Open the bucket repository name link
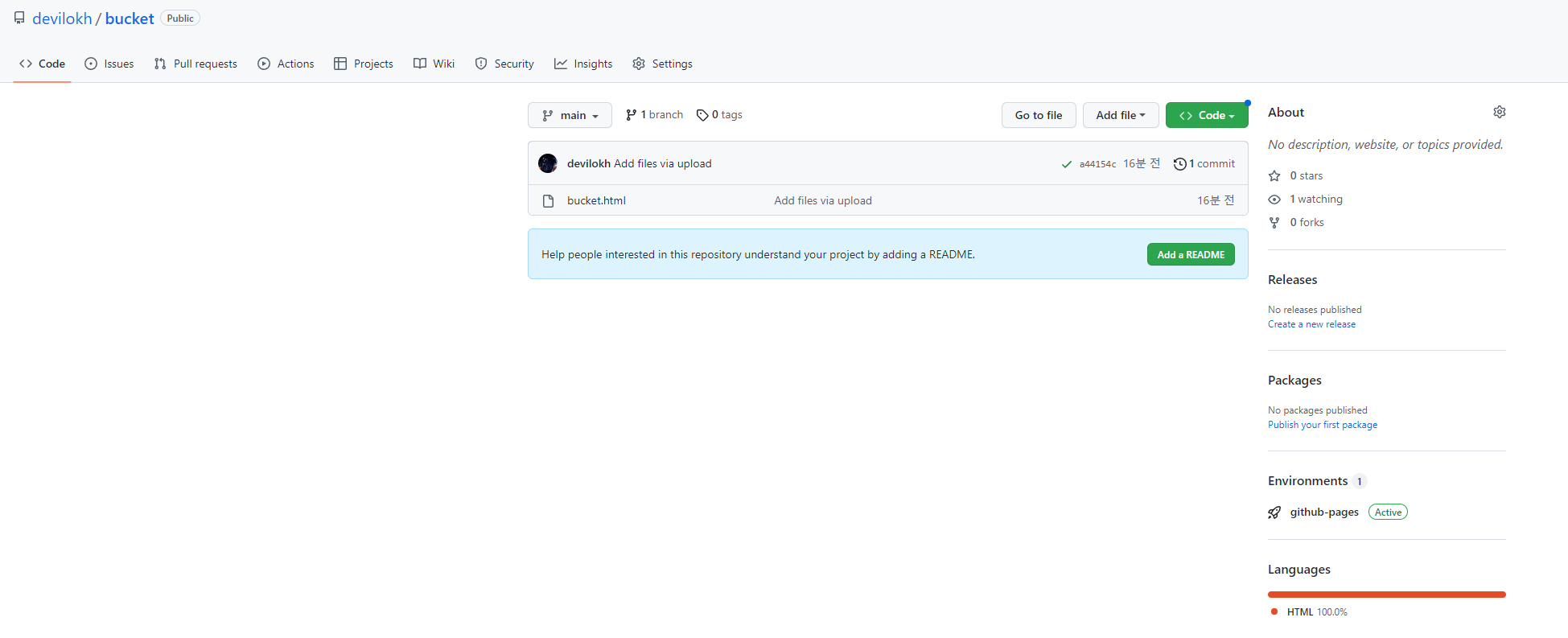The image size is (1568, 638). coord(130,19)
